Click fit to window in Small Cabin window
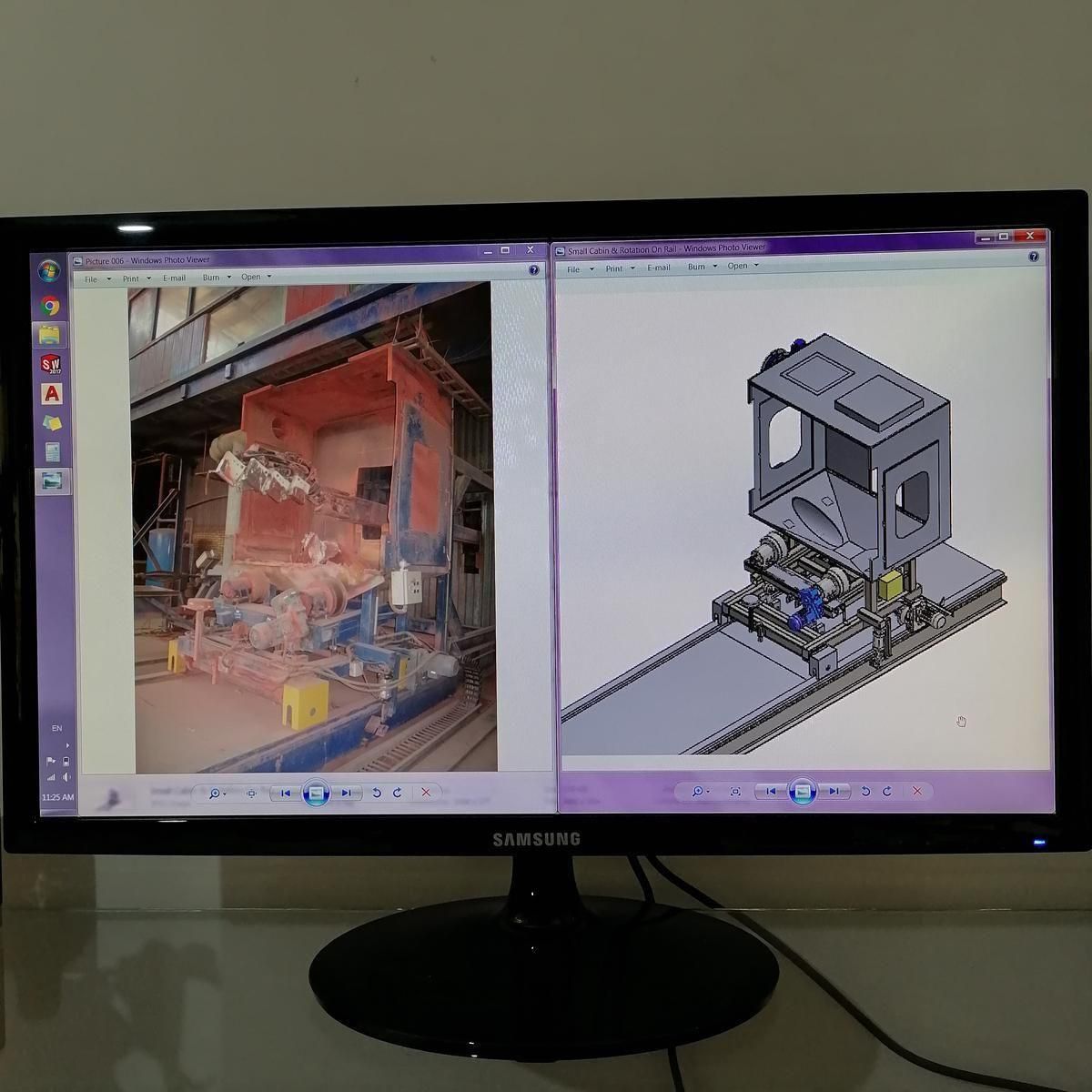 (735, 792)
